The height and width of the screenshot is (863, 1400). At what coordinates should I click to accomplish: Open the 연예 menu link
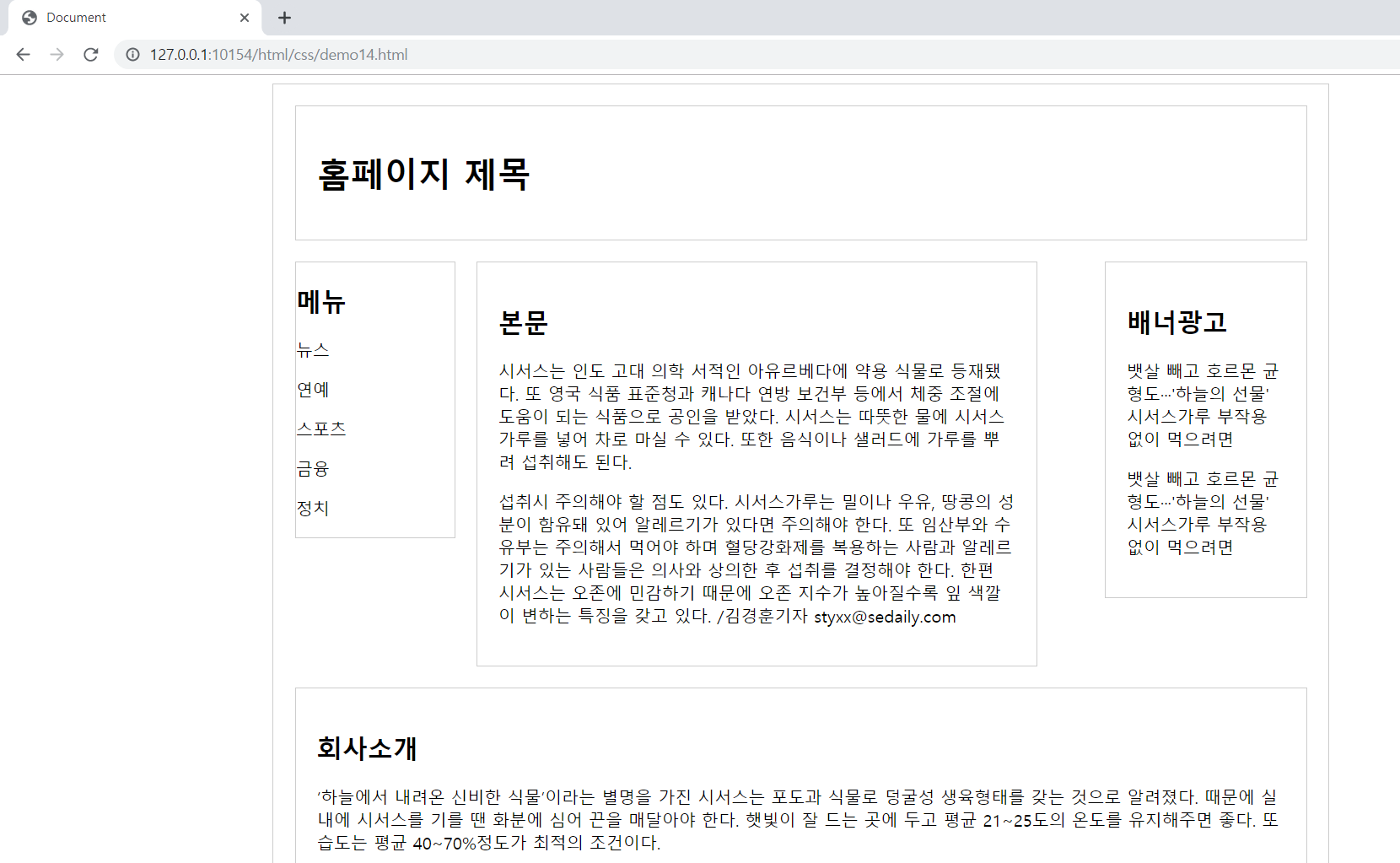[x=313, y=389]
